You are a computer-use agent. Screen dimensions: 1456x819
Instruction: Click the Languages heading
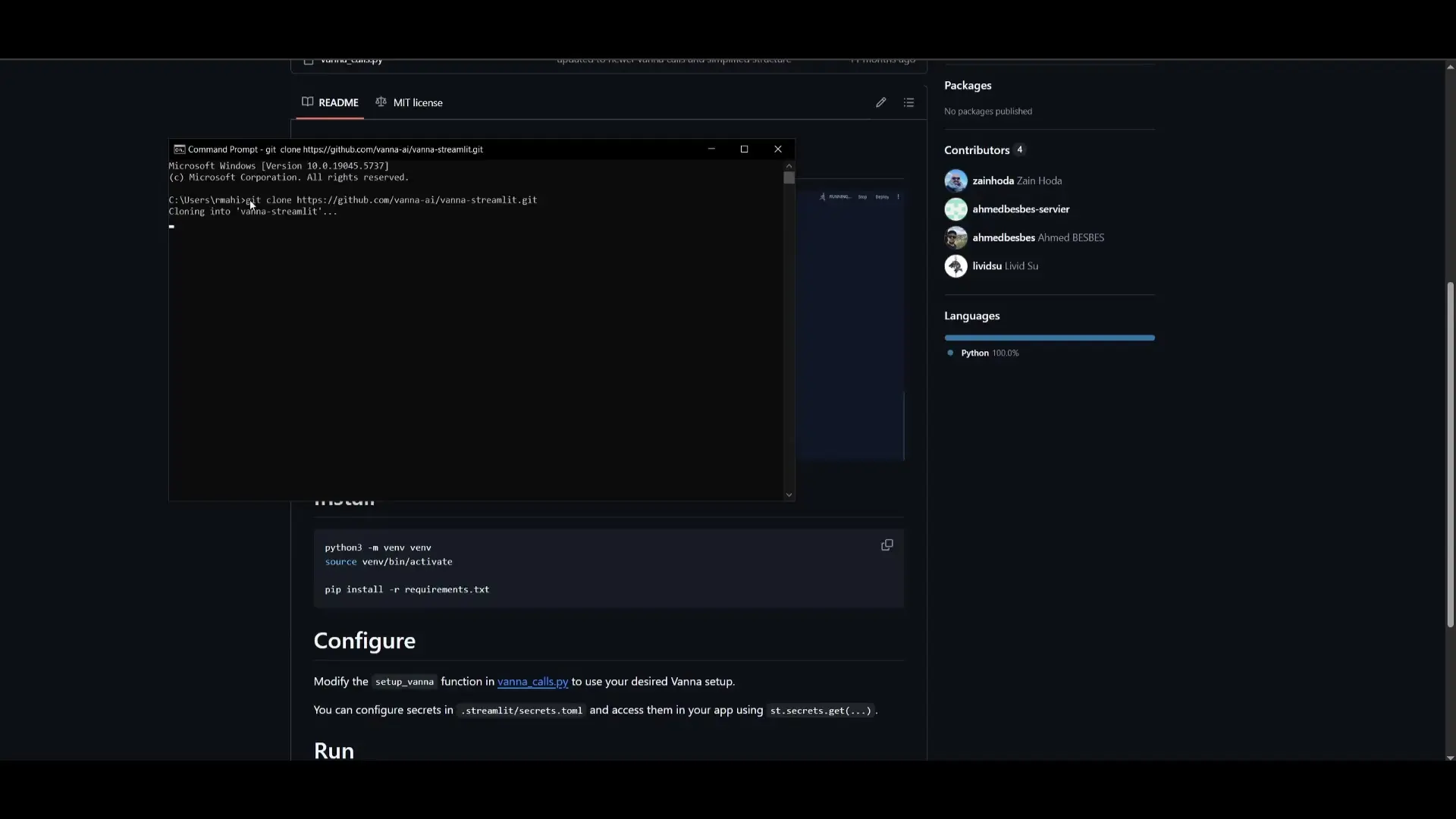(x=971, y=316)
